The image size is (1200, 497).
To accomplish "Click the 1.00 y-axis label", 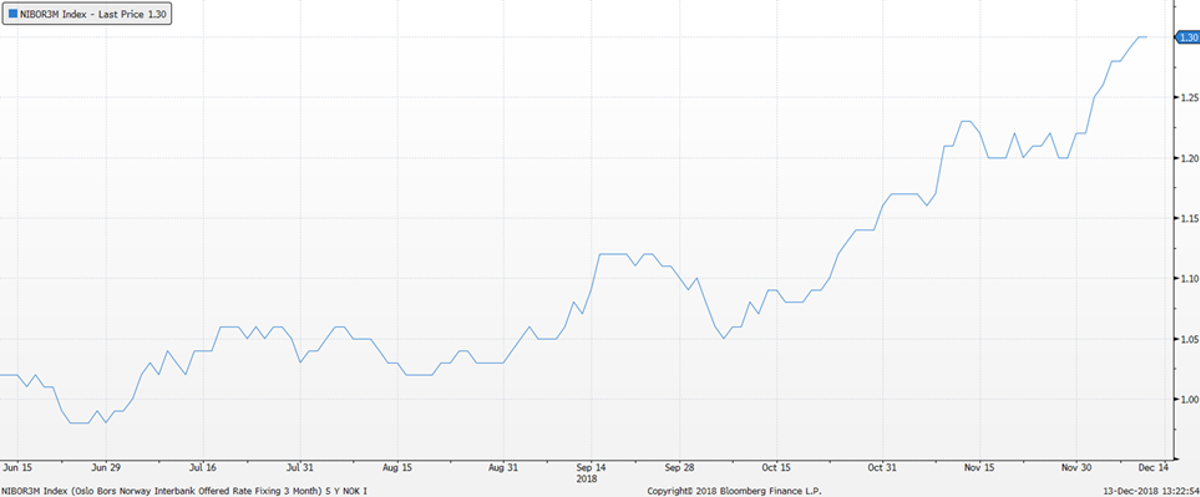I will point(1187,400).
